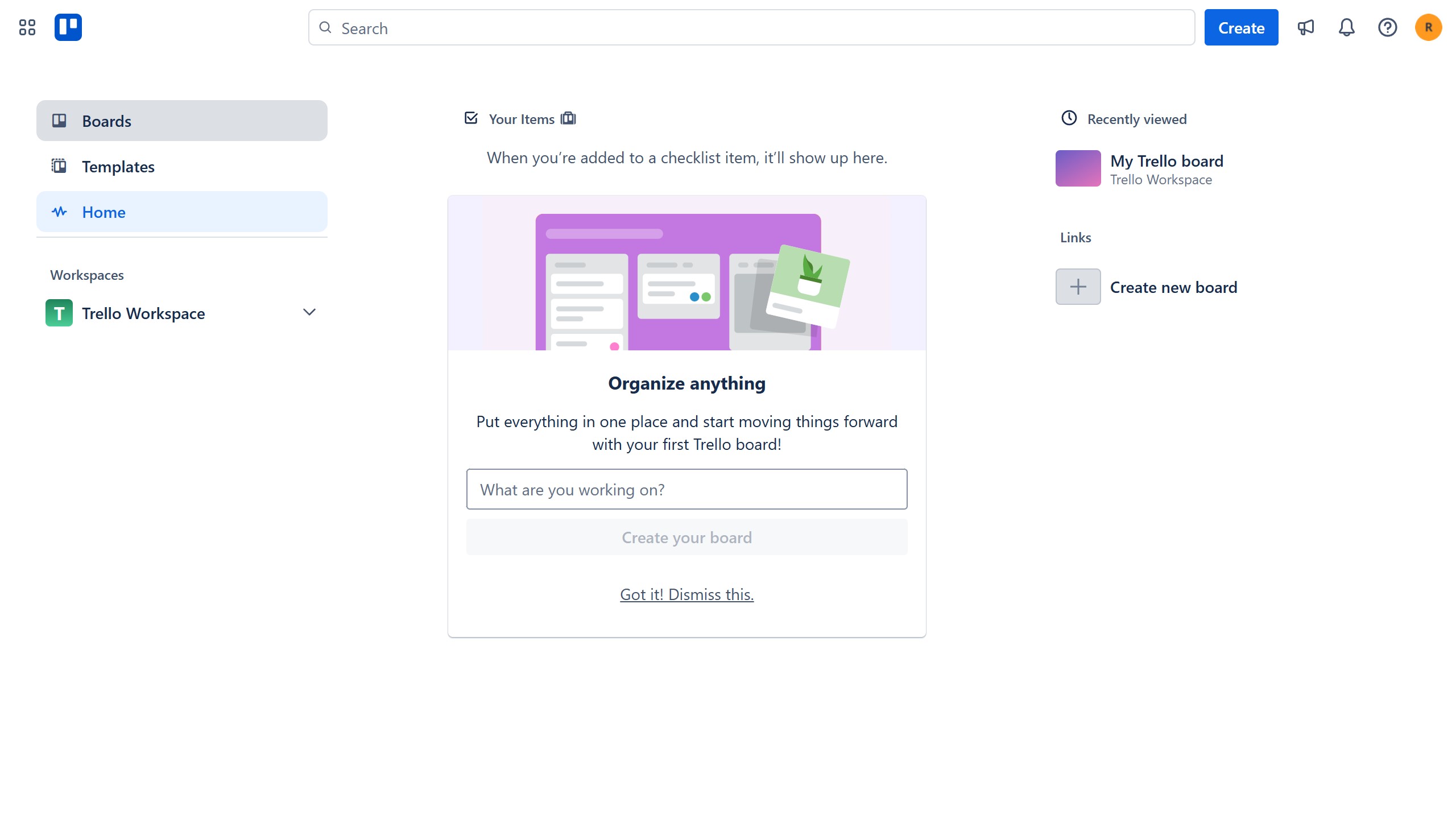
Task: Open the Create menu in the header
Action: click(x=1240, y=27)
